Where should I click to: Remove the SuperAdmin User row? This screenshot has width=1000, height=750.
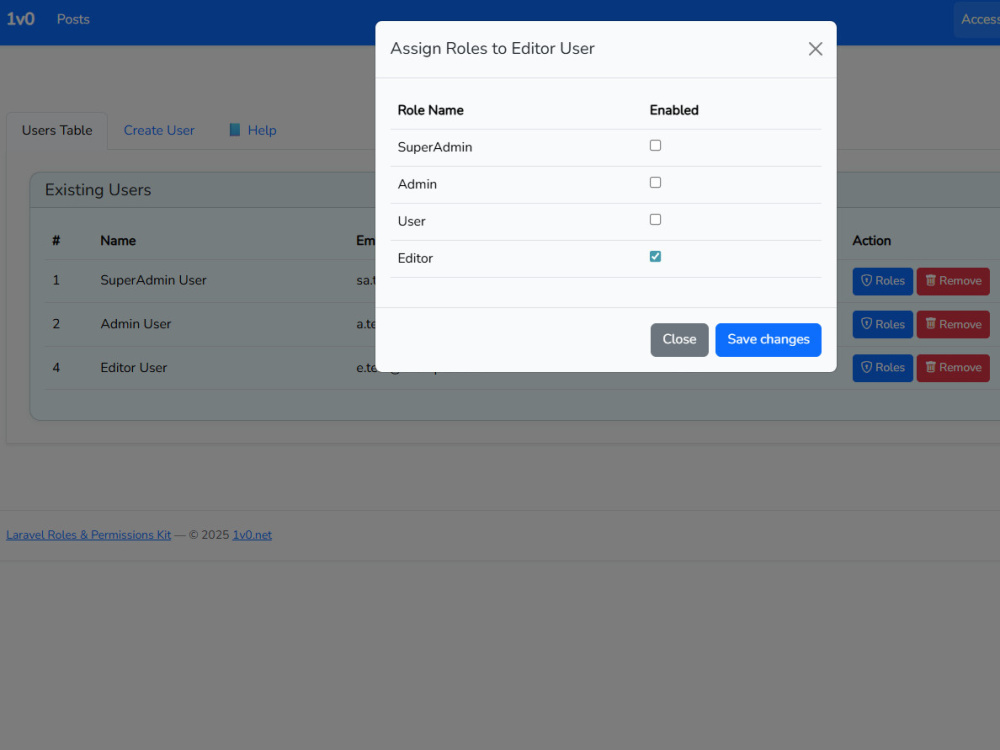click(x=953, y=281)
